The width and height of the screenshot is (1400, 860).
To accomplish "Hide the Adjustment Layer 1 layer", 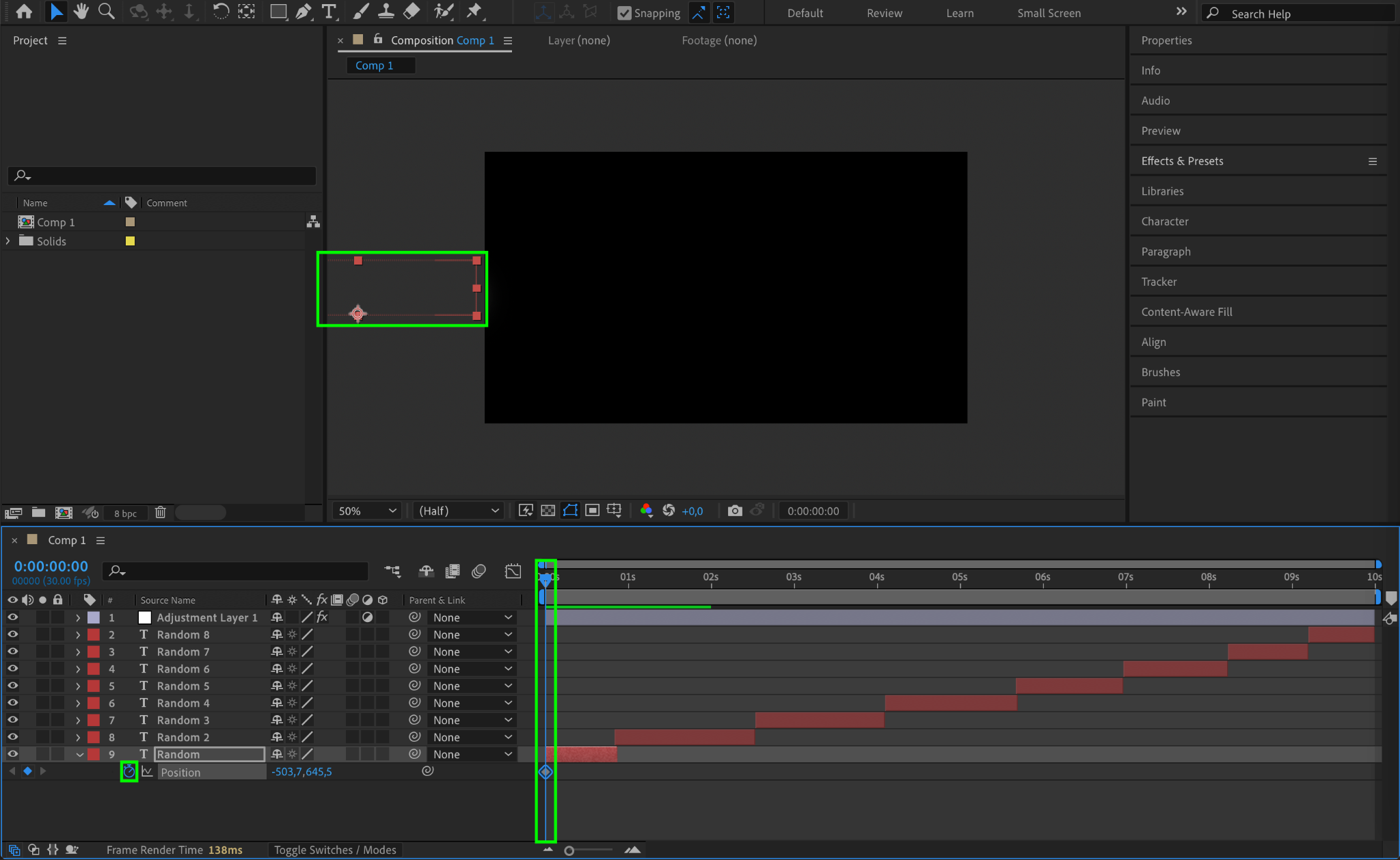I will coord(12,617).
